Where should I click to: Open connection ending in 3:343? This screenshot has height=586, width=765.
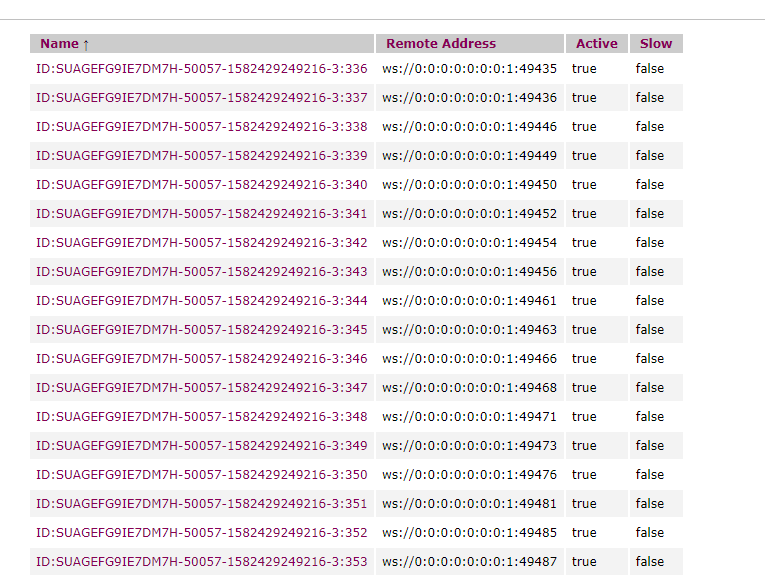[202, 272]
